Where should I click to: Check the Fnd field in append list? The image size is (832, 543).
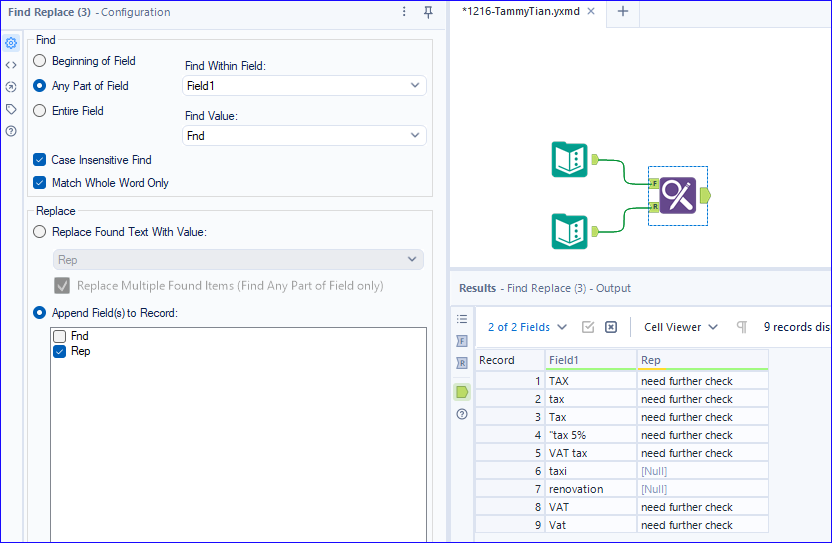[60, 337]
